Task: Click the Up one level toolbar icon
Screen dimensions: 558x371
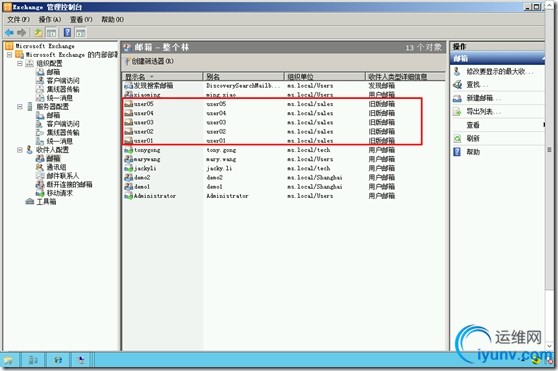Action: coord(38,33)
